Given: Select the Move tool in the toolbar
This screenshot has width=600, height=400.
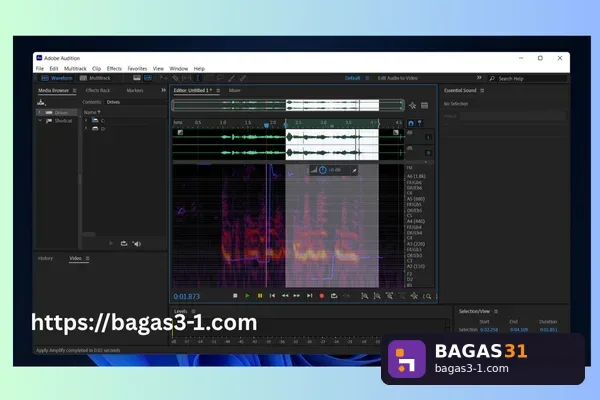Looking at the screenshot, I should tap(163, 78).
